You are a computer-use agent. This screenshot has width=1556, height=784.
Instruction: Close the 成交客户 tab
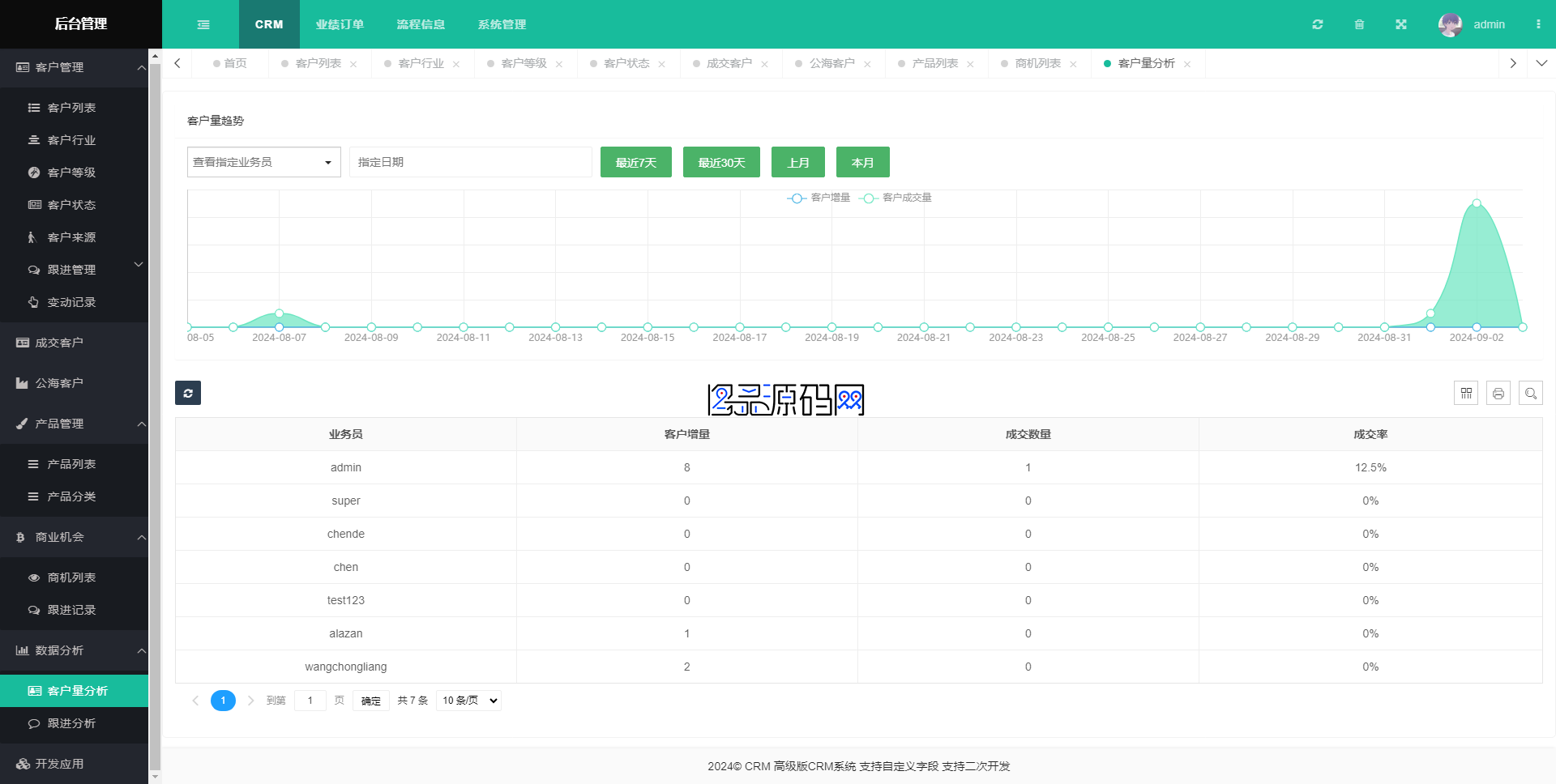coord(764,64)
